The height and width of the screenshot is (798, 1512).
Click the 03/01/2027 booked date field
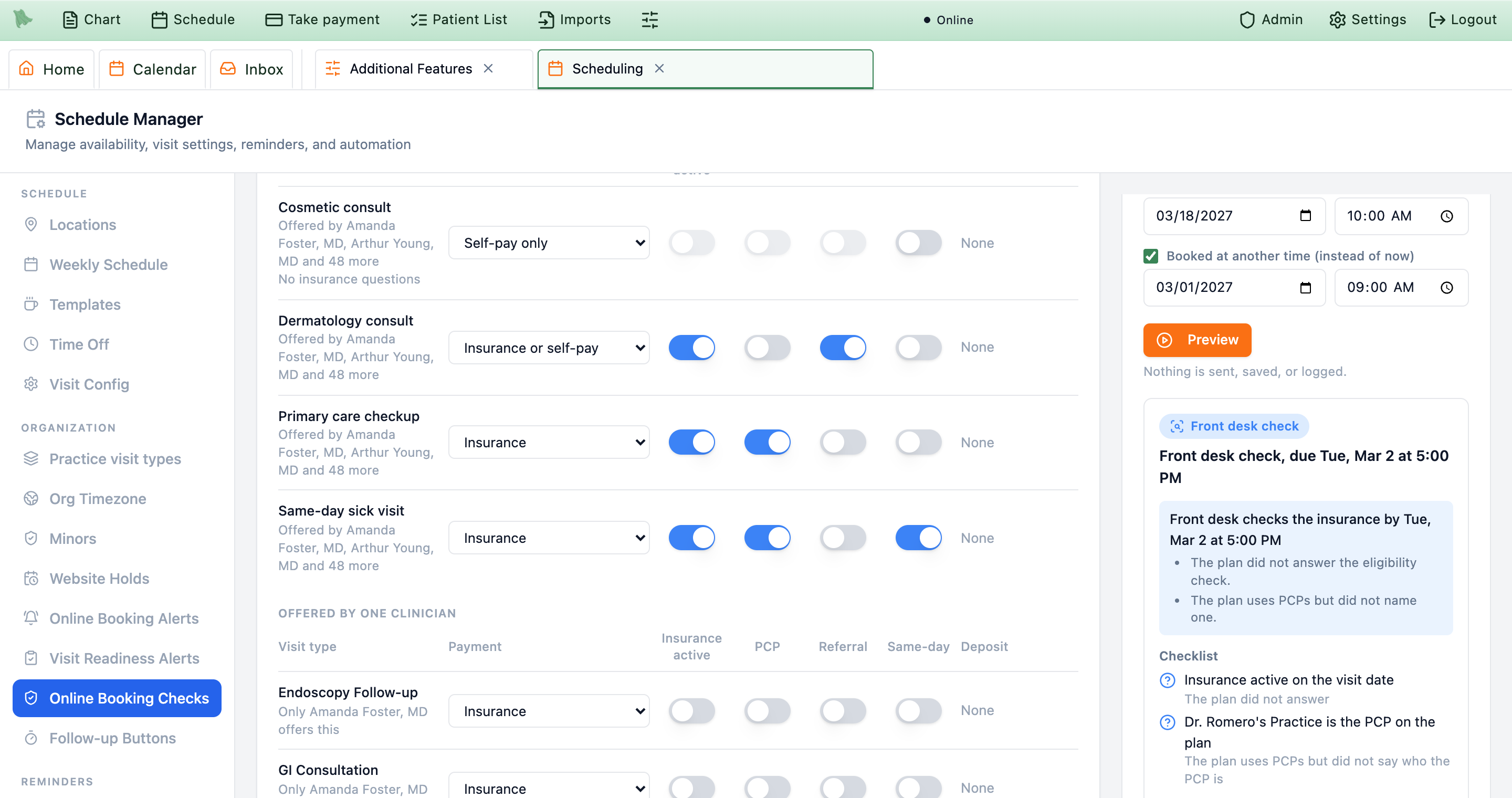(1234, 288)
